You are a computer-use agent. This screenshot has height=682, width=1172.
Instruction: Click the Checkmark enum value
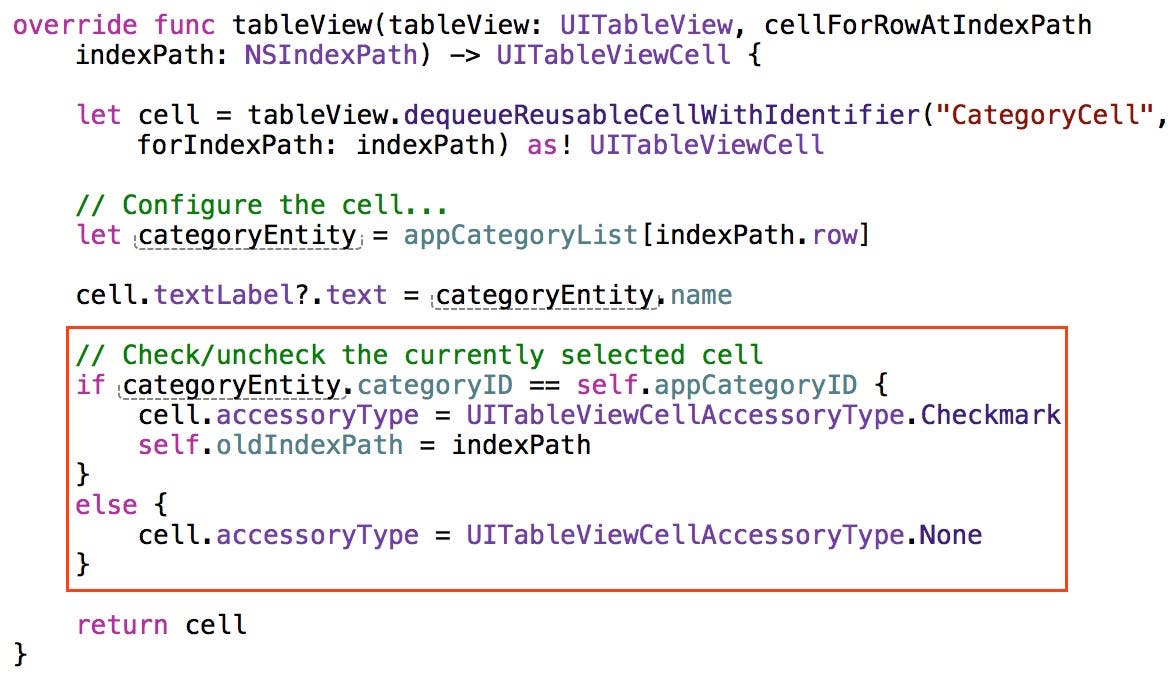(x=990, y=415)
